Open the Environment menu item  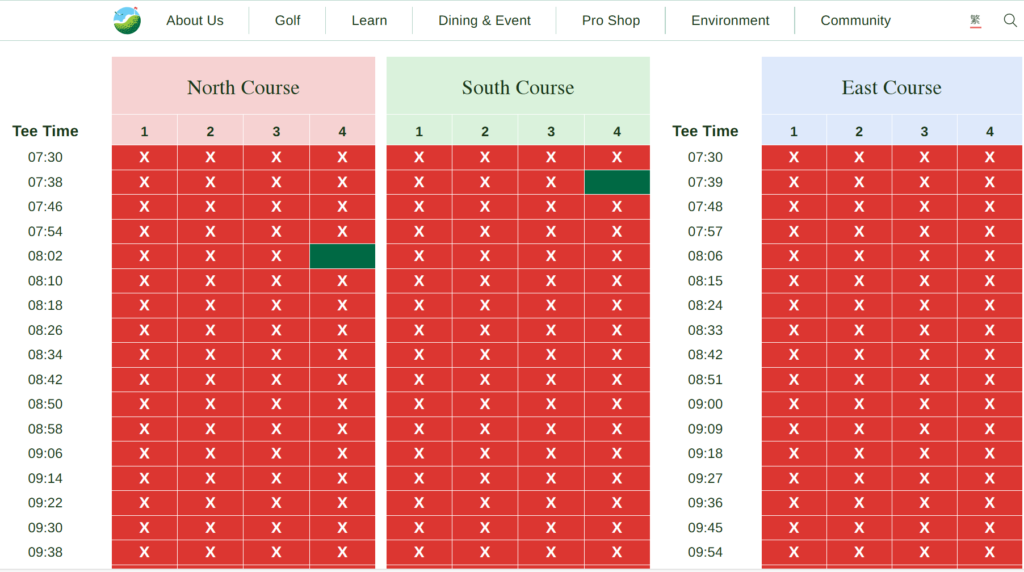[730, 20]
